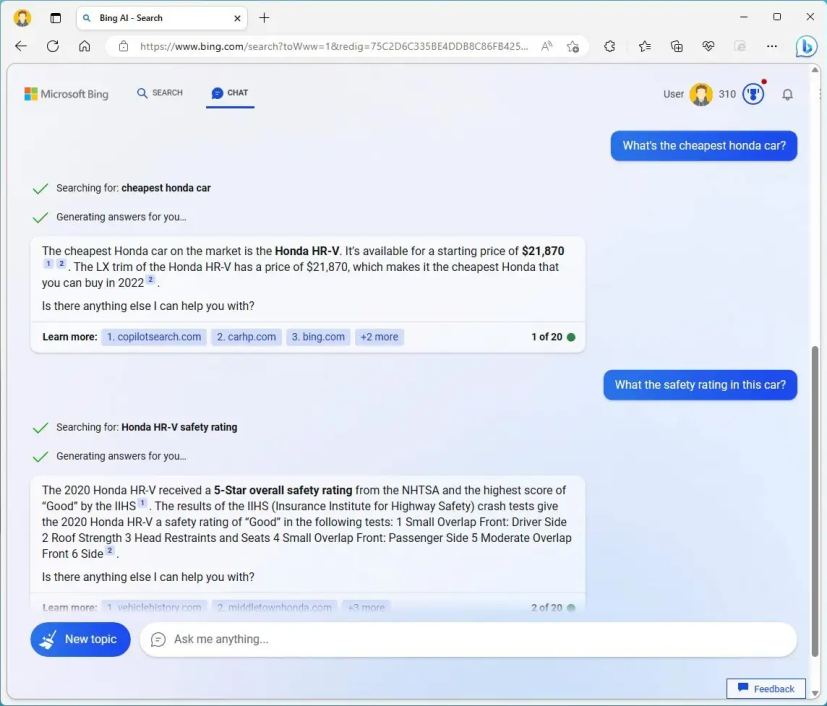The image size is (827, 706).
Task: Click citation 2 after 'Front 6 Side'
Action: (110, 550)
